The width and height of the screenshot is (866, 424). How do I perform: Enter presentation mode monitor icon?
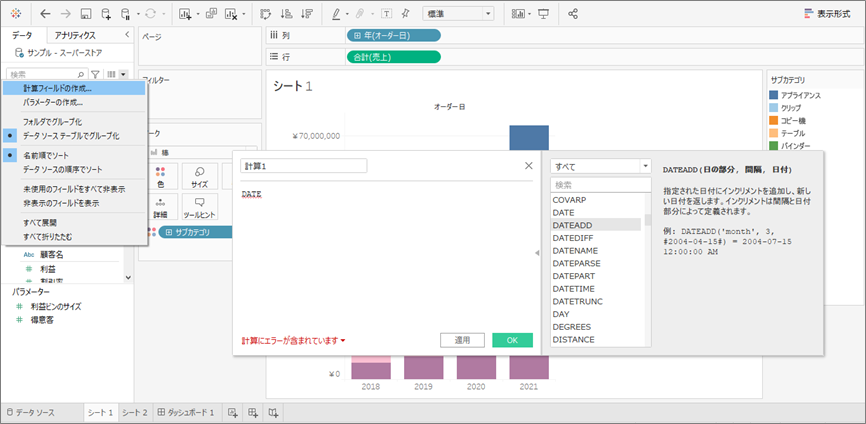point(543,14)
